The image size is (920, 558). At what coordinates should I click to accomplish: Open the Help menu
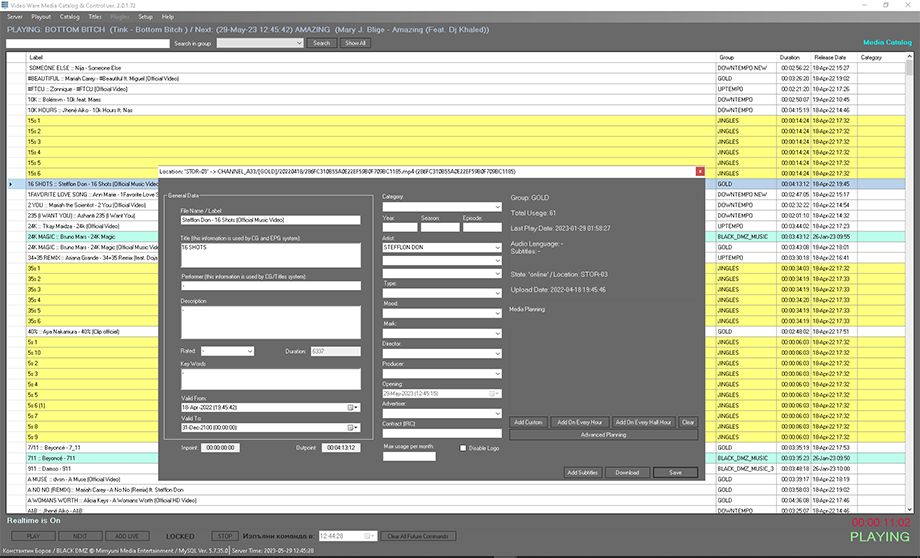pos(168,17)
